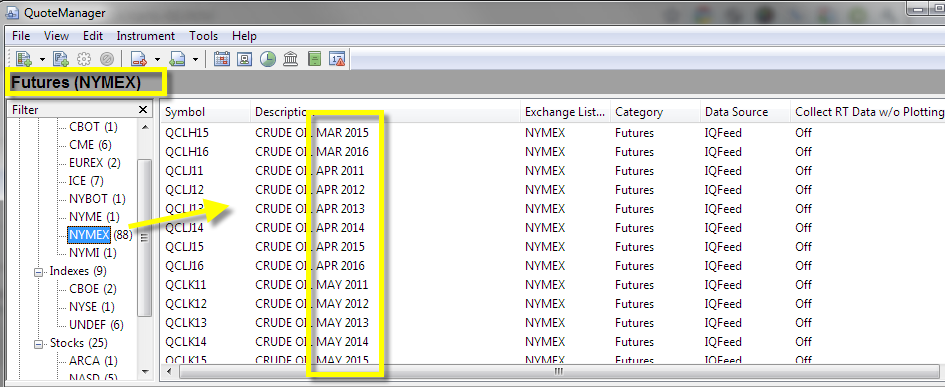The image size is (945, 387).
Task: Click the computer monitor toolbar icon
Action: tap(245, 58)
